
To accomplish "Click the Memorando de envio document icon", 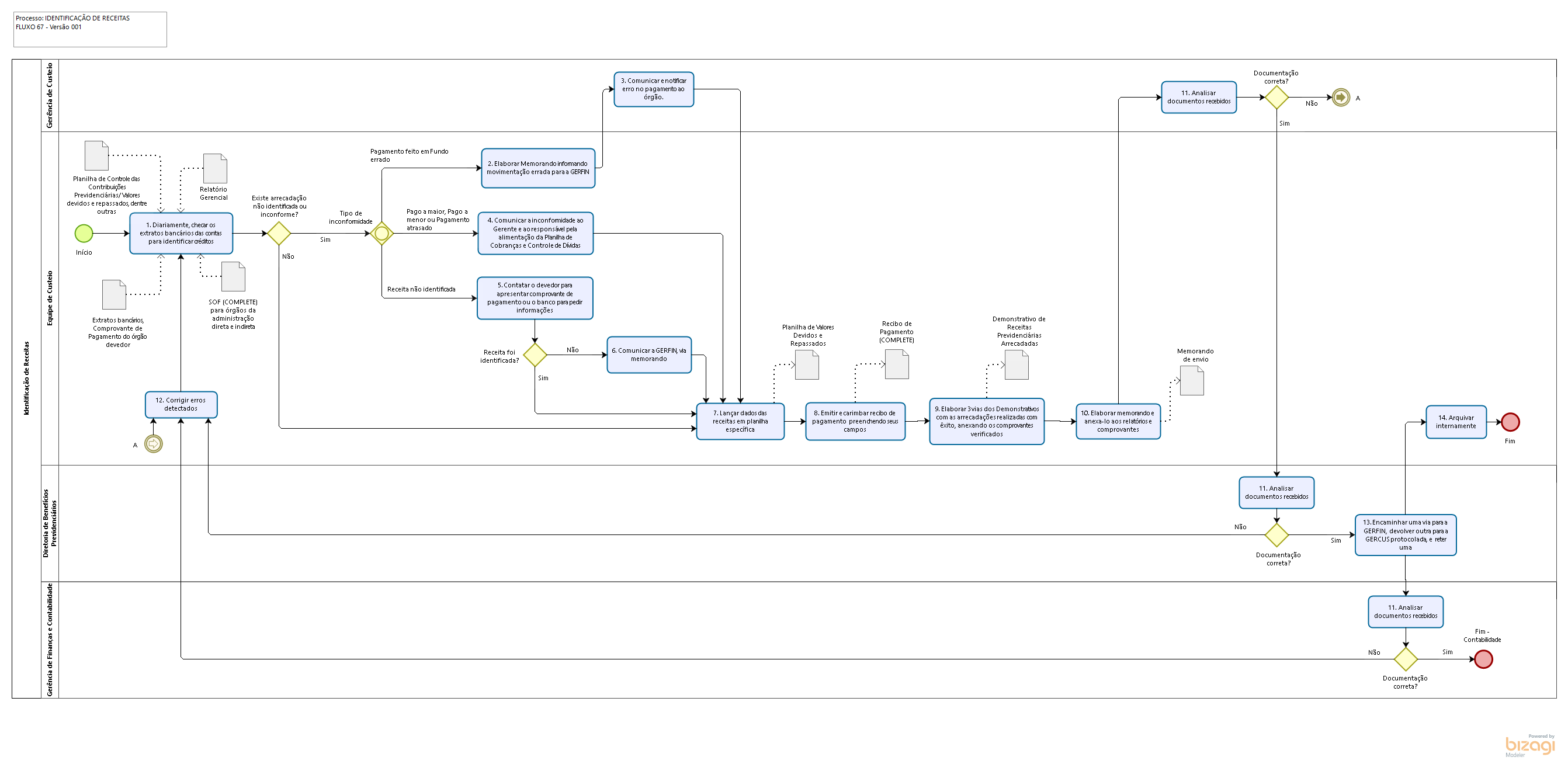I will click(1192, 381).
